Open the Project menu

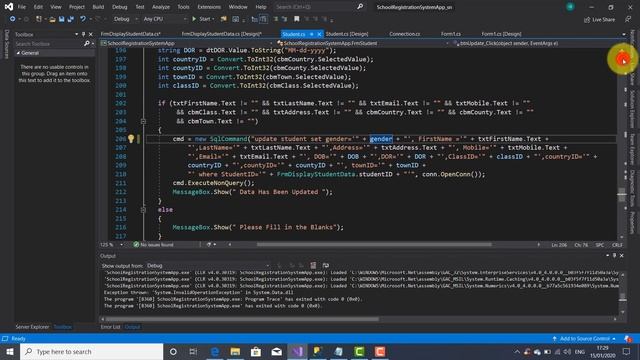pyautogui.click(x=77, y=7)
